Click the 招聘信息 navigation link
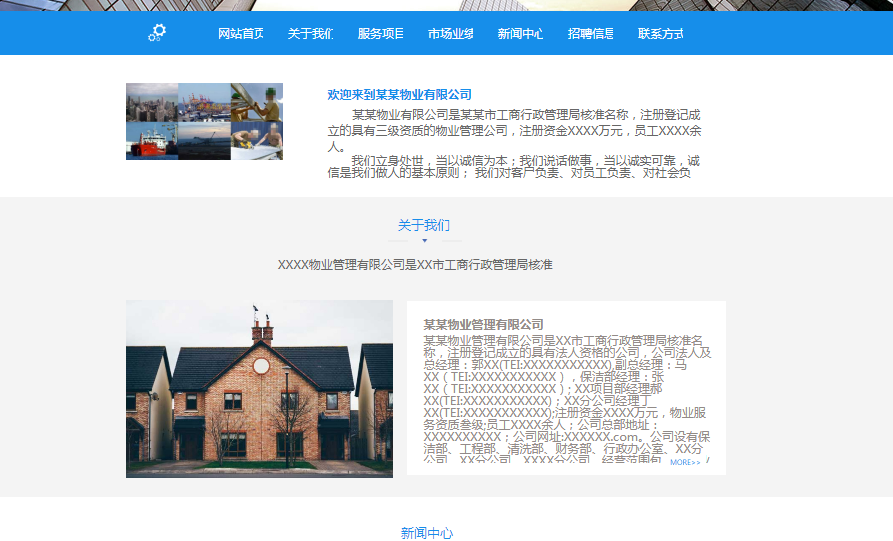The image size is (893, 541). tap(591, 34)
